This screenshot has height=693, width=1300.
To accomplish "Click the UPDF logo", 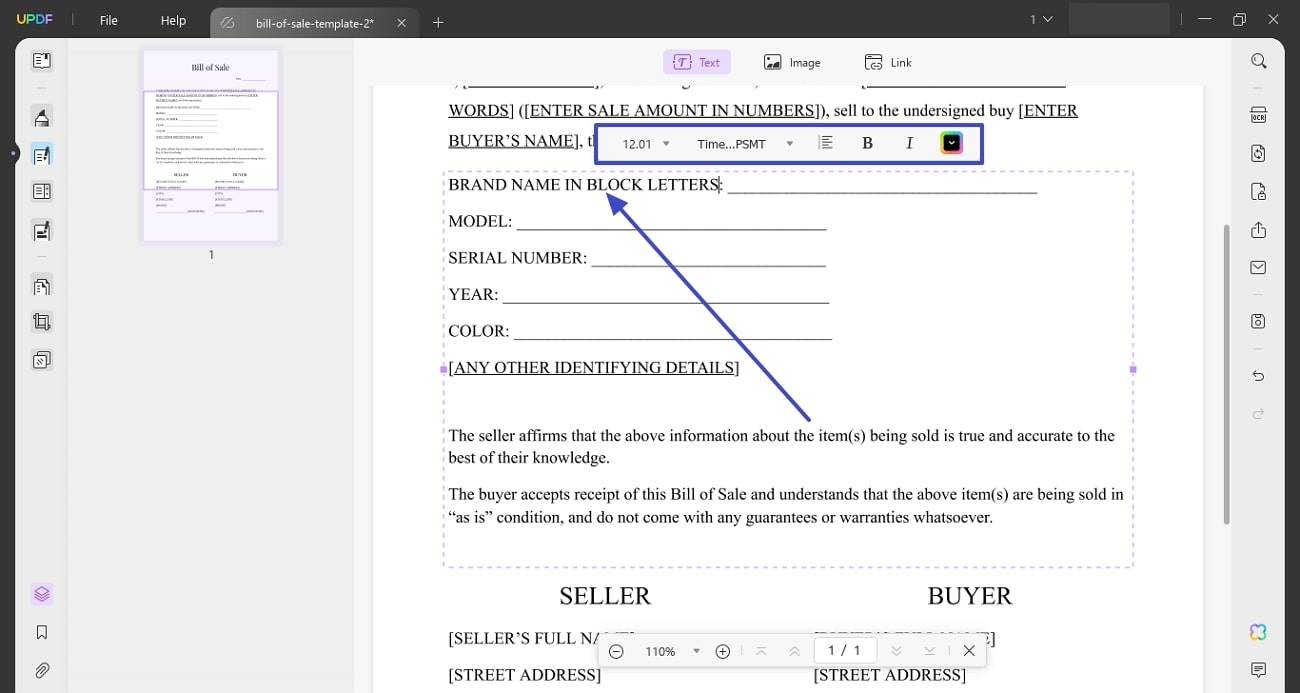I will 35,20.
